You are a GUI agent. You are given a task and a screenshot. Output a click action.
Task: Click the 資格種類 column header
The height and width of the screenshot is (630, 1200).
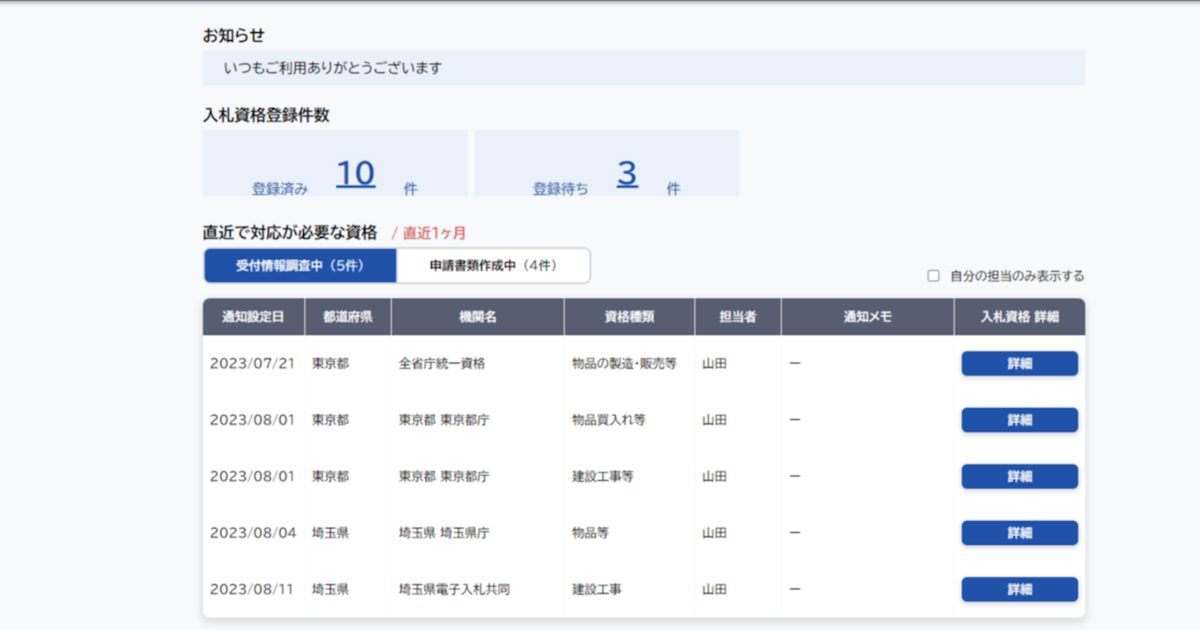630,317
